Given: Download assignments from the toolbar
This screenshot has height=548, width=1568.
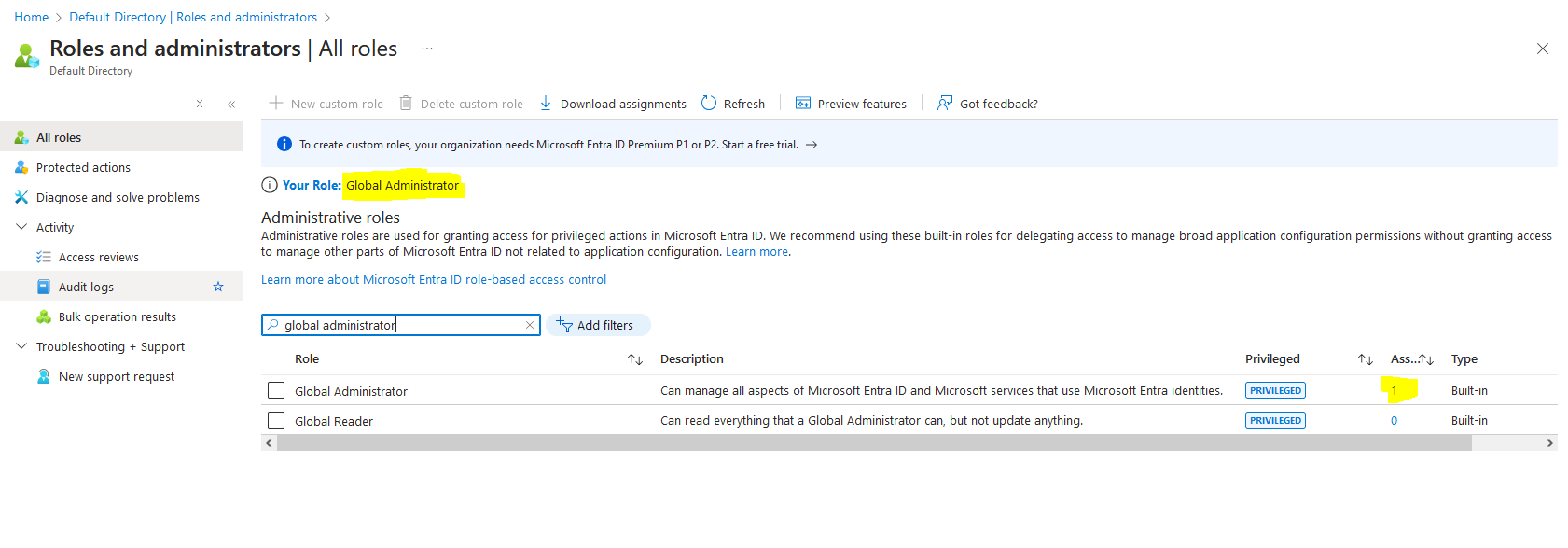Looking at the screenshot, I should (x=613, y=104).
